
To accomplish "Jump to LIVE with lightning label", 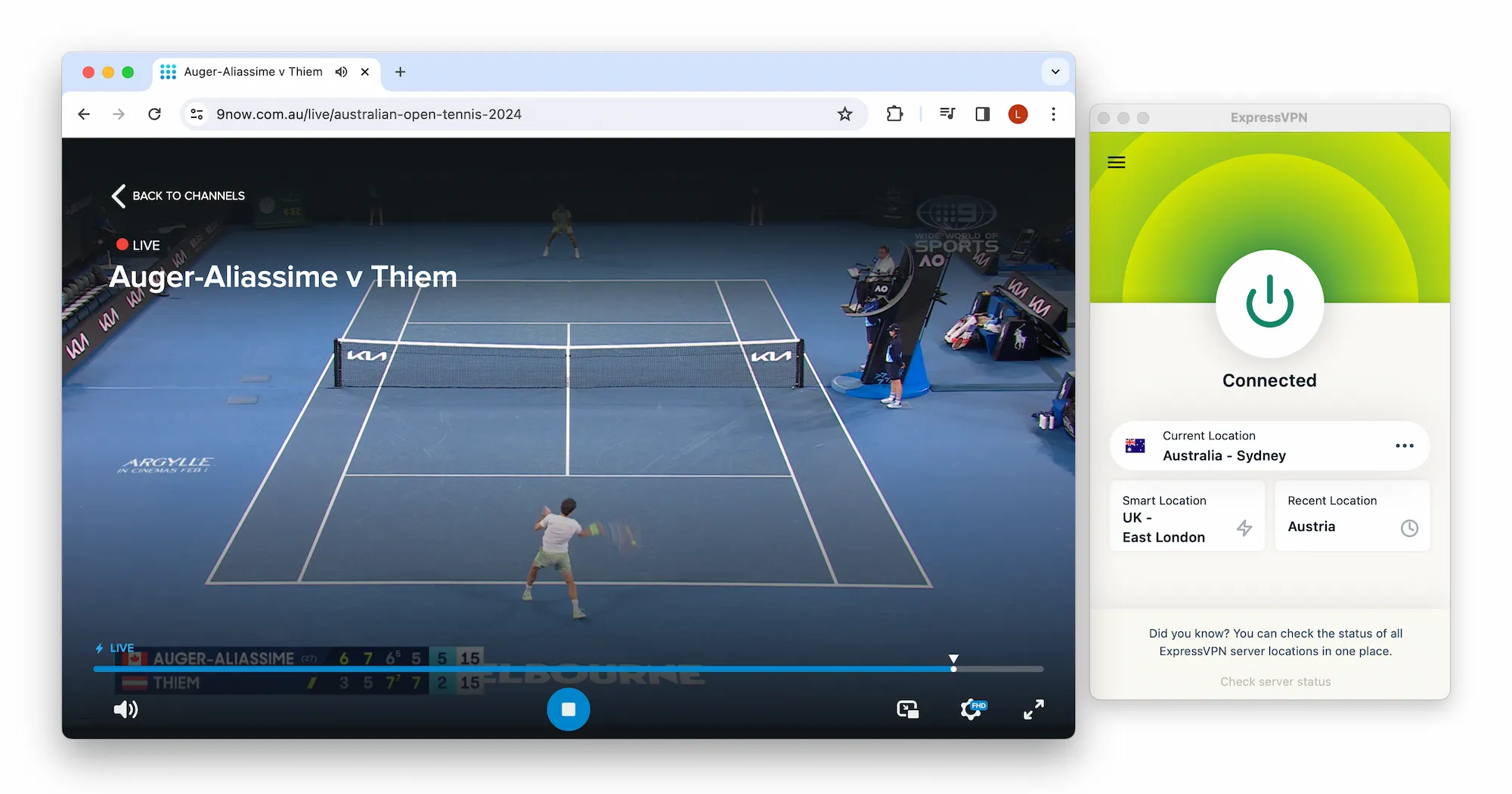I will click(x=115, y=648).
